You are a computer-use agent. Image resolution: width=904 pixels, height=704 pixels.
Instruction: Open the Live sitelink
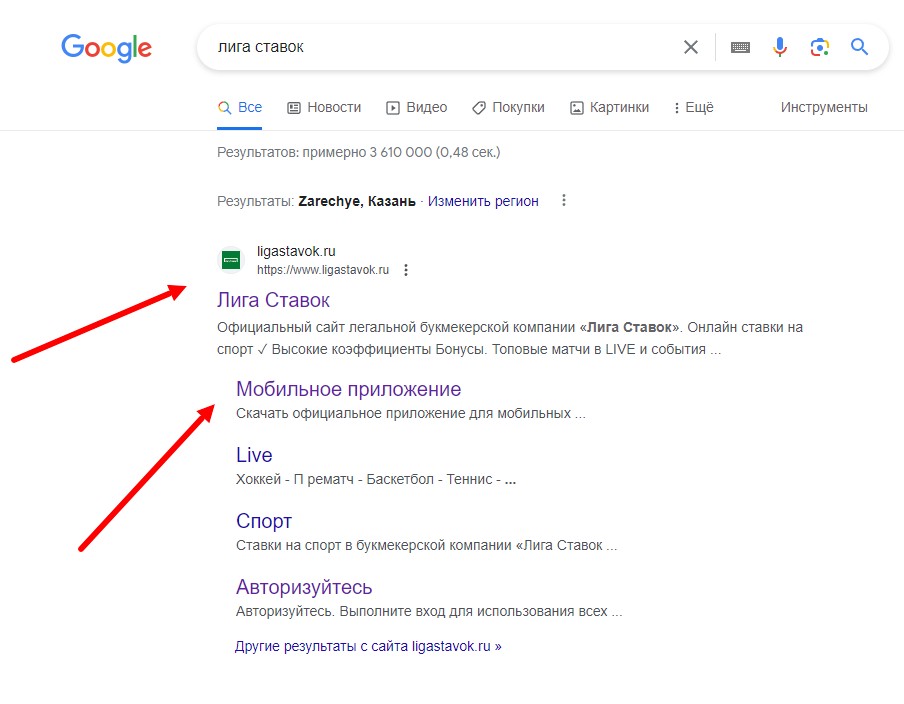pos(254,455)
